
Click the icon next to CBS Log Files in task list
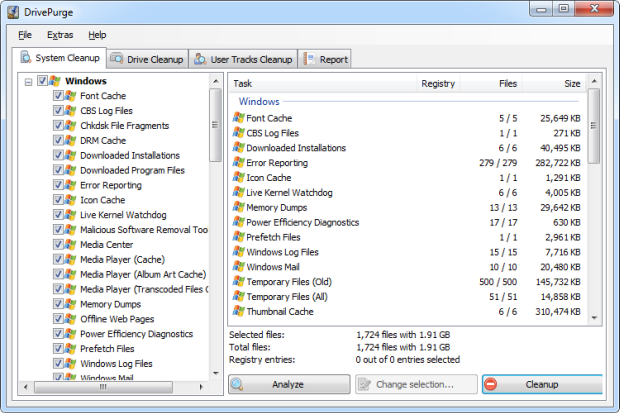pyautogui.click(x=238, y=133)
